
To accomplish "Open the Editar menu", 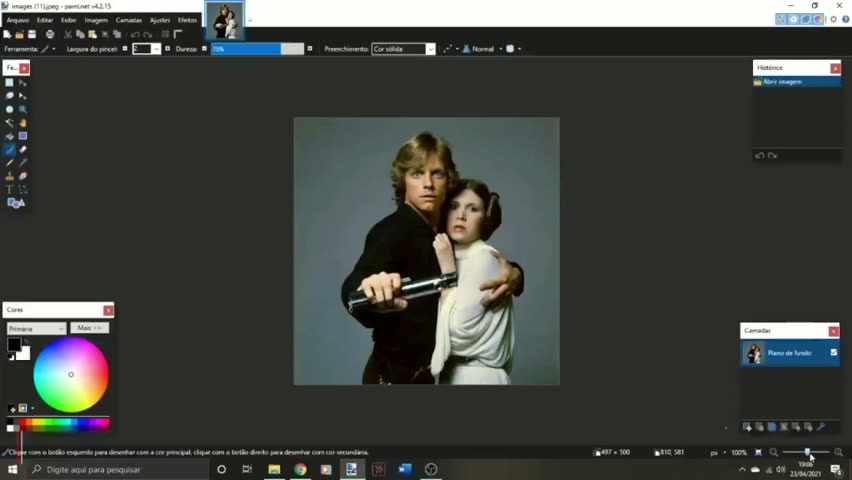I will (45, 20).
